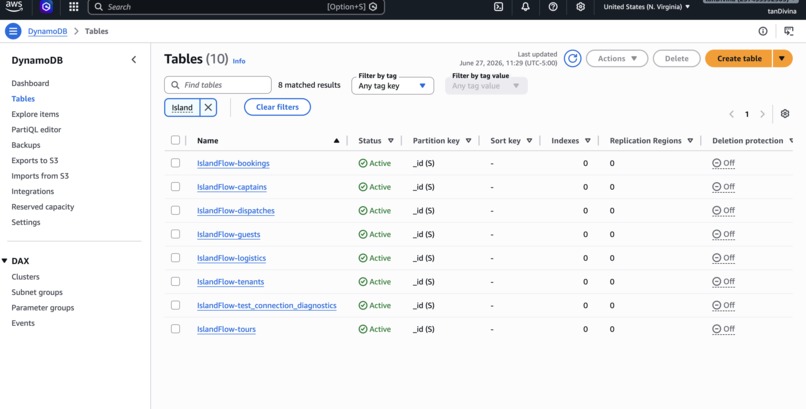The width and height of the screenshot is (806, 409).
Task: Open the region selector N. Virginia
Action: tap(647, 7)
